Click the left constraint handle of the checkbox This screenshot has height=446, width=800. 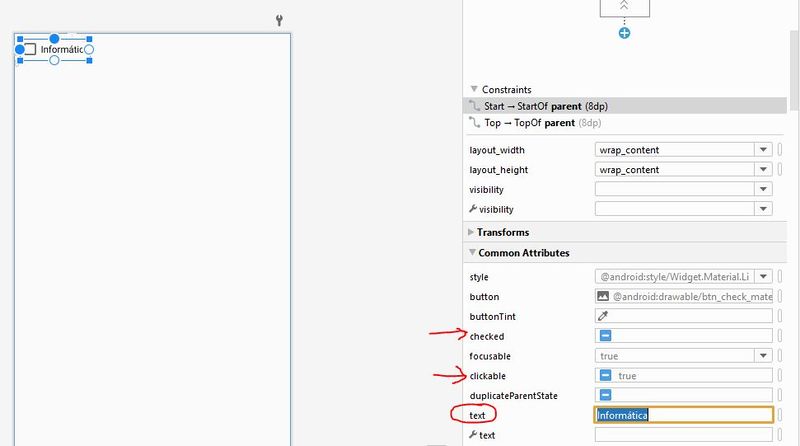tap(19, 49)
